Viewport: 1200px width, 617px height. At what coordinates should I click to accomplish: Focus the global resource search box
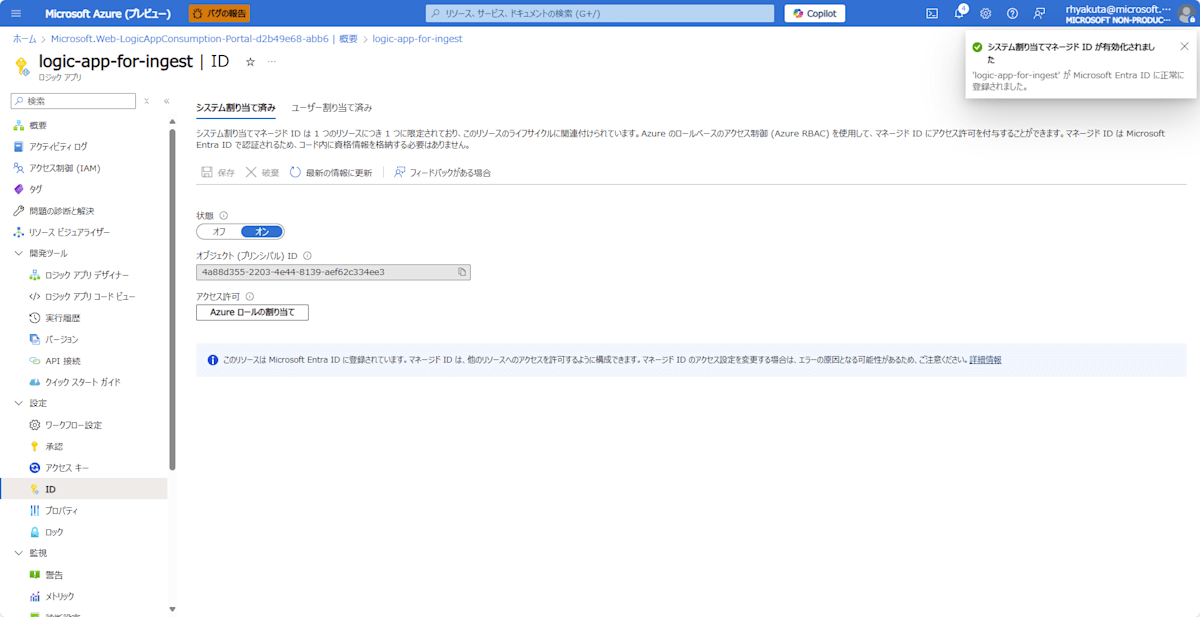pos(600,13)
